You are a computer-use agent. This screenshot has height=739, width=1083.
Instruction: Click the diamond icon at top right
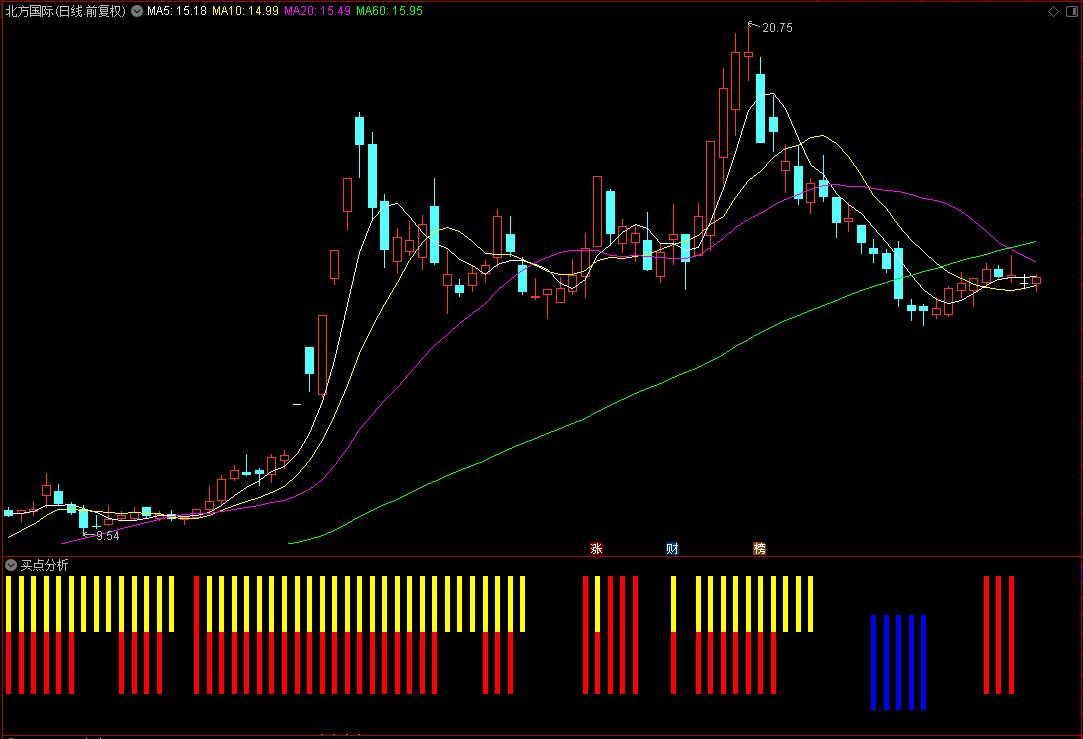coord(1053,11)
